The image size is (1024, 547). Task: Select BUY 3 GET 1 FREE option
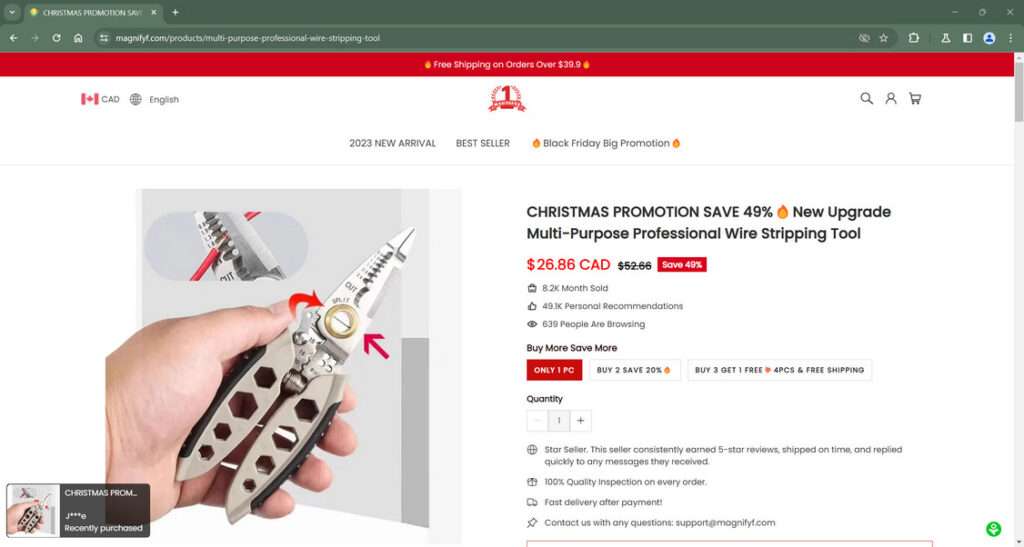[779, 370]
